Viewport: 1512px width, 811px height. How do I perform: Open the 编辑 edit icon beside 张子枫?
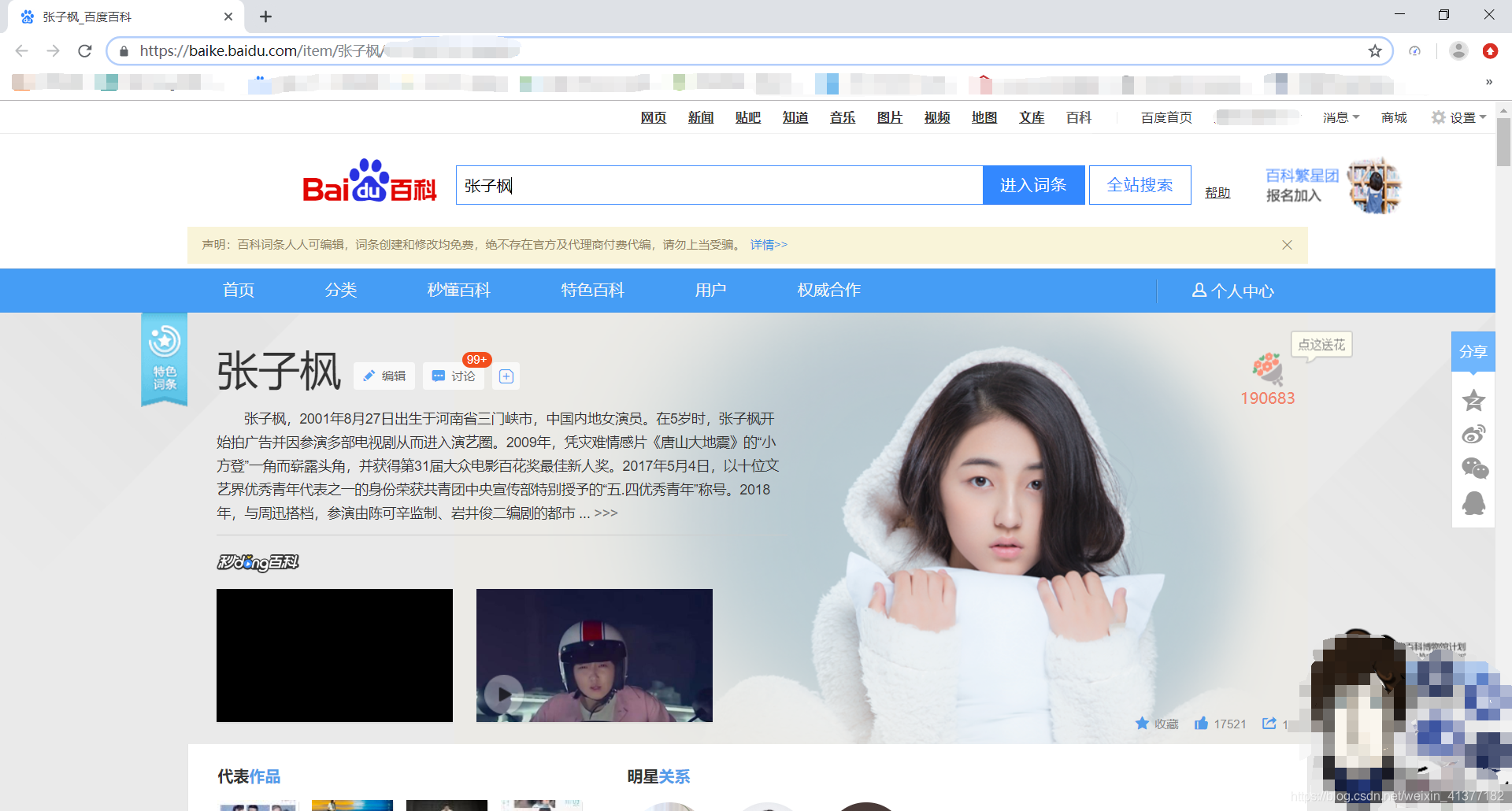(x=384, y=376)
